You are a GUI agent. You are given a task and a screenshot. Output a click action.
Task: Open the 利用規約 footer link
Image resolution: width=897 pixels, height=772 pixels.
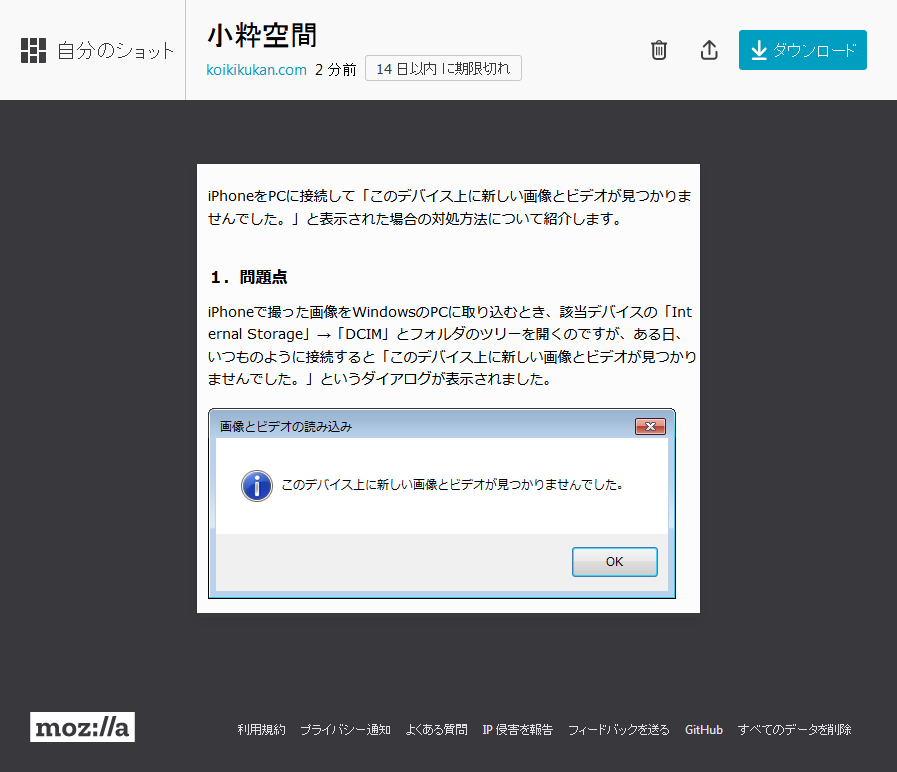(x=261, y=729)
